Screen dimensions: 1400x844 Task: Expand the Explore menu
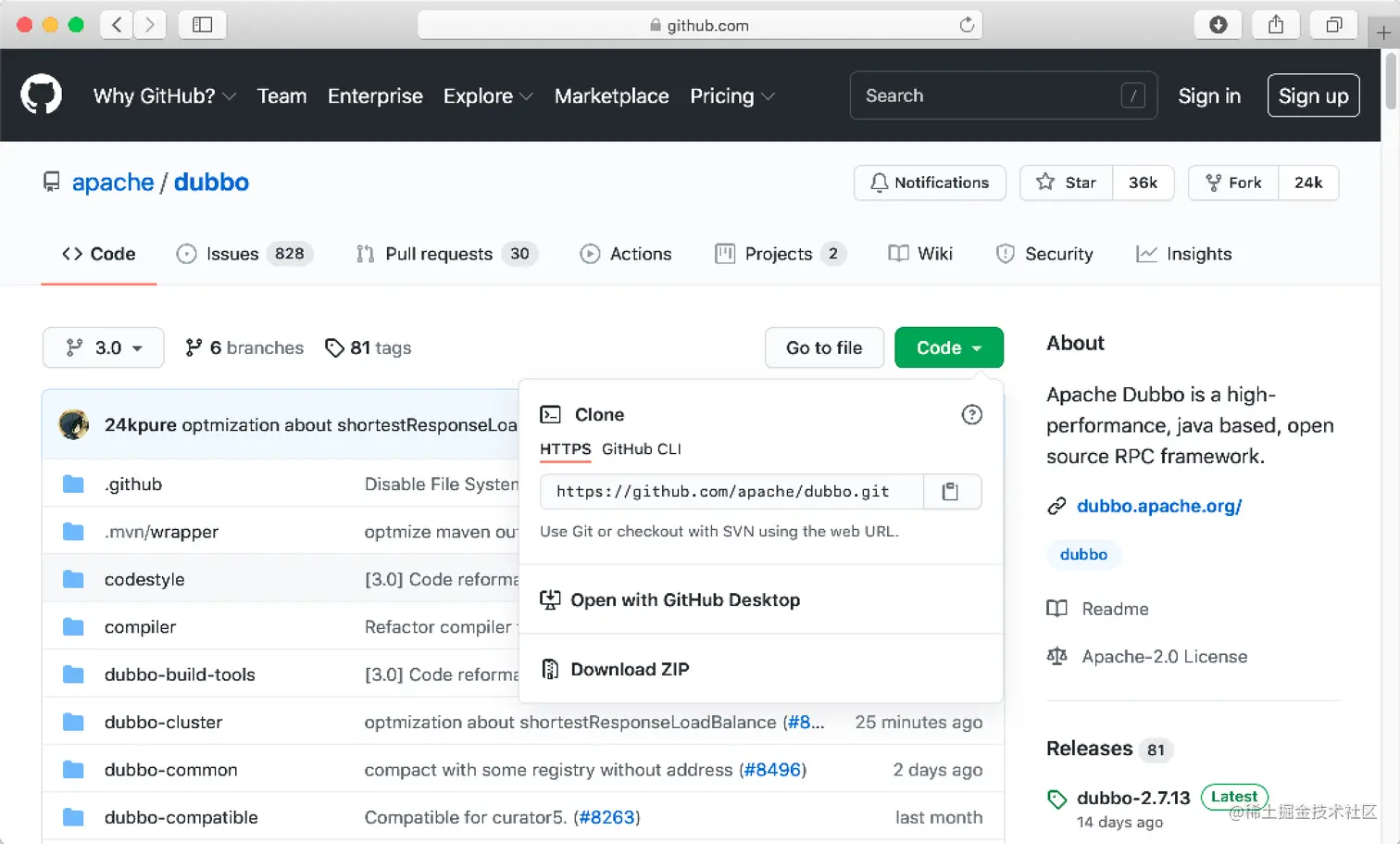tap(488, 95)
